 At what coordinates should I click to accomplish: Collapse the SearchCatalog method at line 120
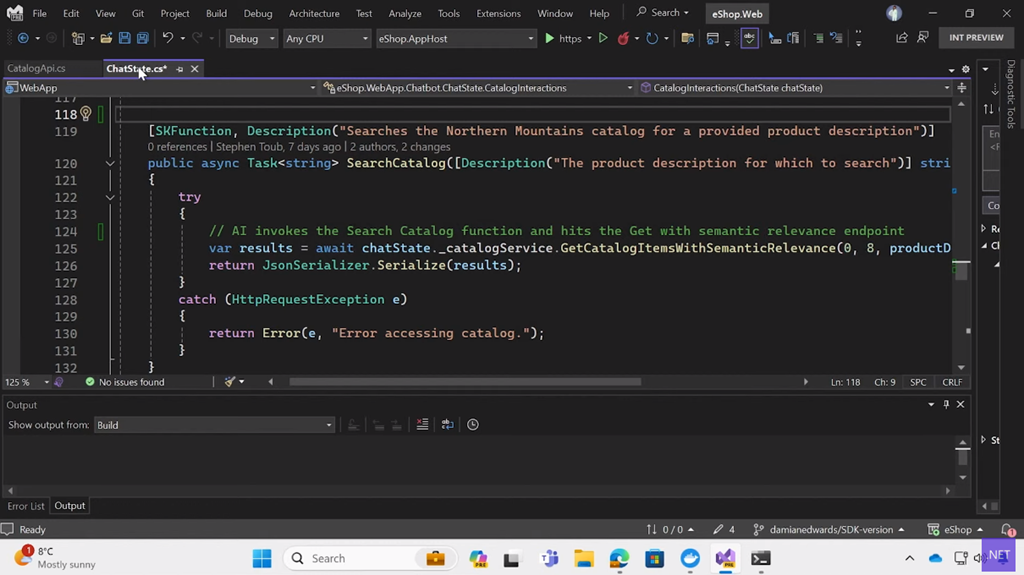(x=110, y=163)
